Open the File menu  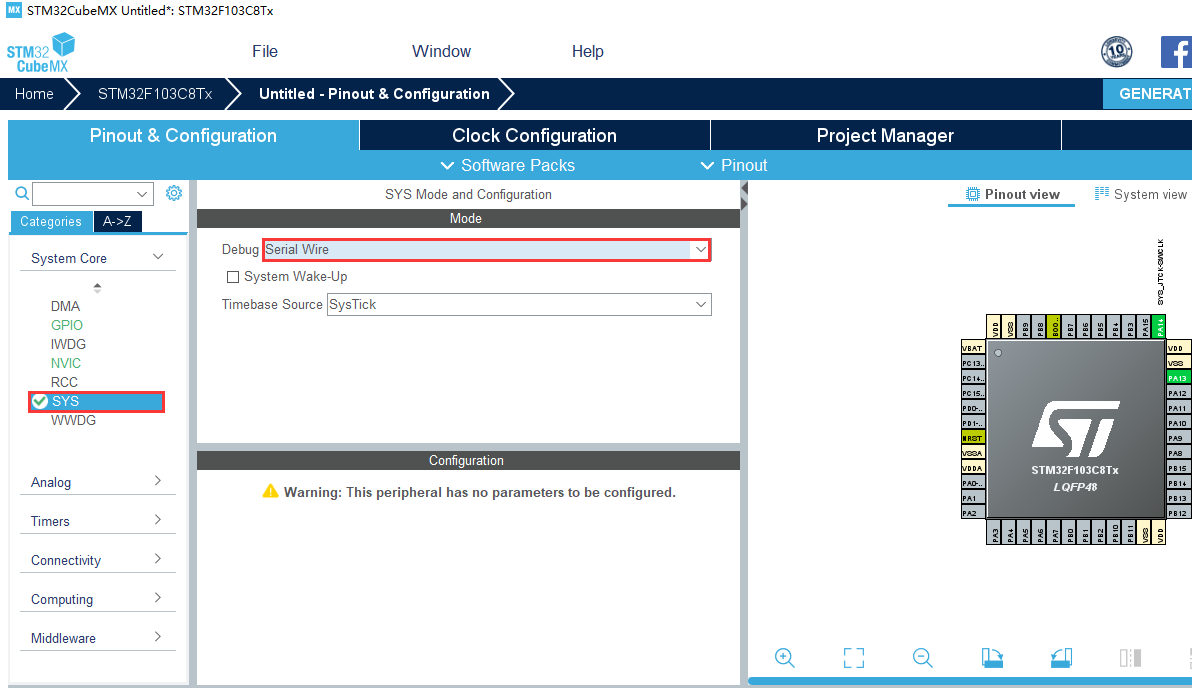(265, 52)
